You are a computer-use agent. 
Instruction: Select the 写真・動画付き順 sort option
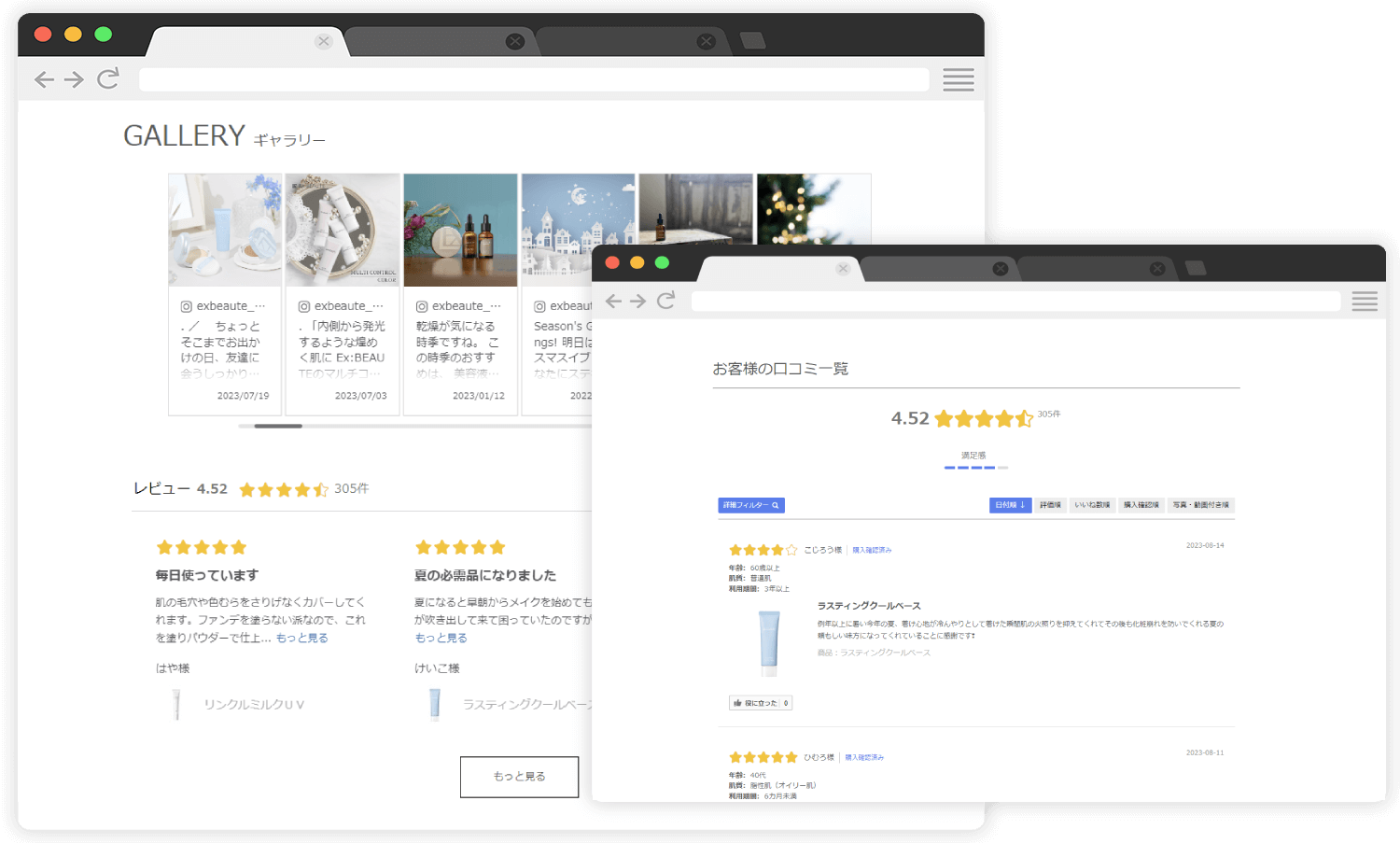click(1200, 505)
